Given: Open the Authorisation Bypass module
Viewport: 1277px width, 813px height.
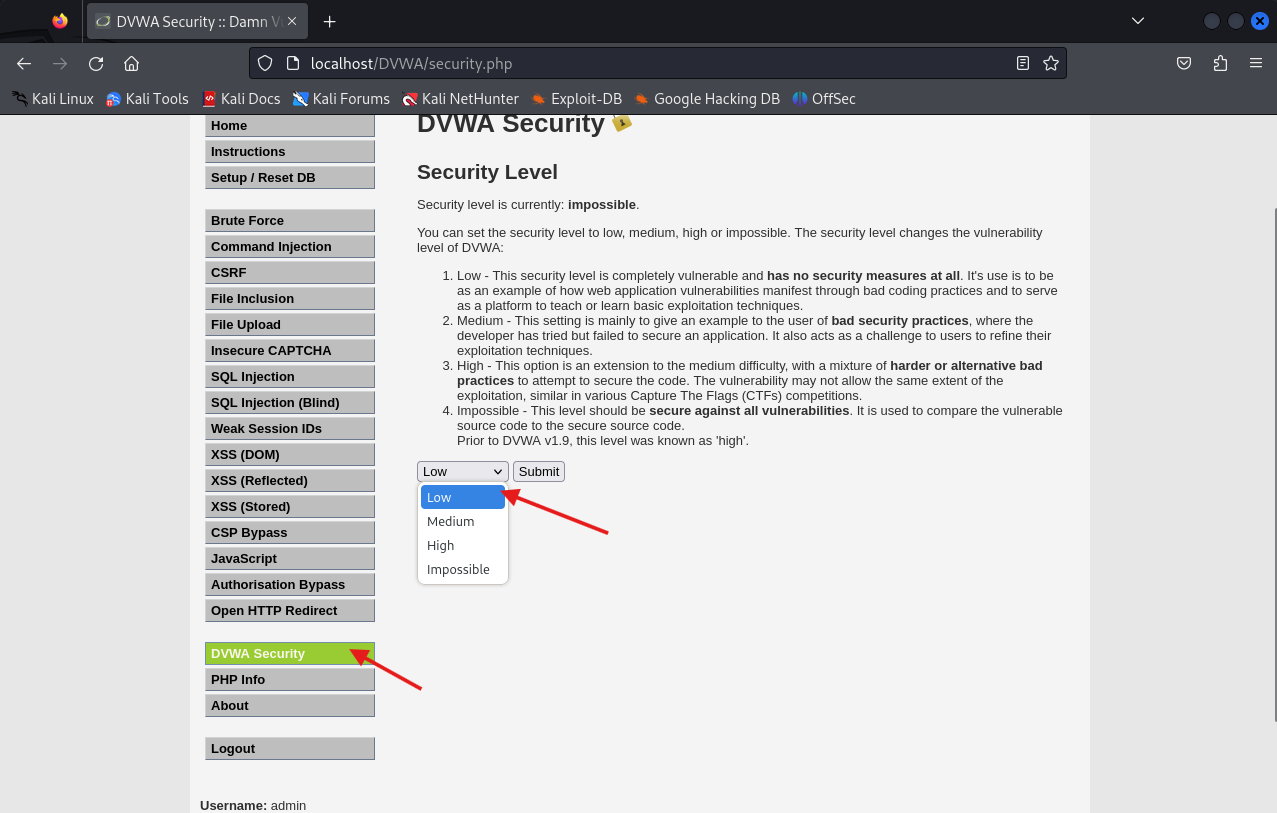Looking at the screenshot, I should click(290, 585).
